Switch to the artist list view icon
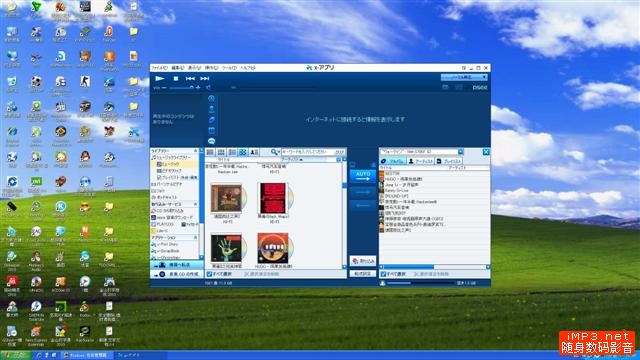 pyautogui.click(x=254, y=152)
